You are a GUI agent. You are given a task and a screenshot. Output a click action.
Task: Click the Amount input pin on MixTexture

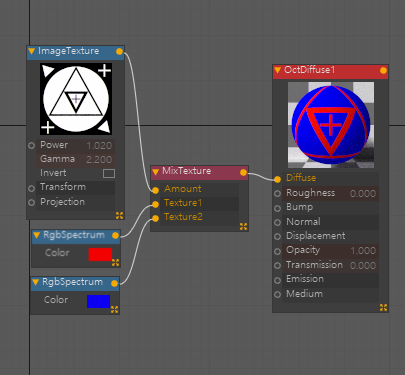tap(155, 190)
